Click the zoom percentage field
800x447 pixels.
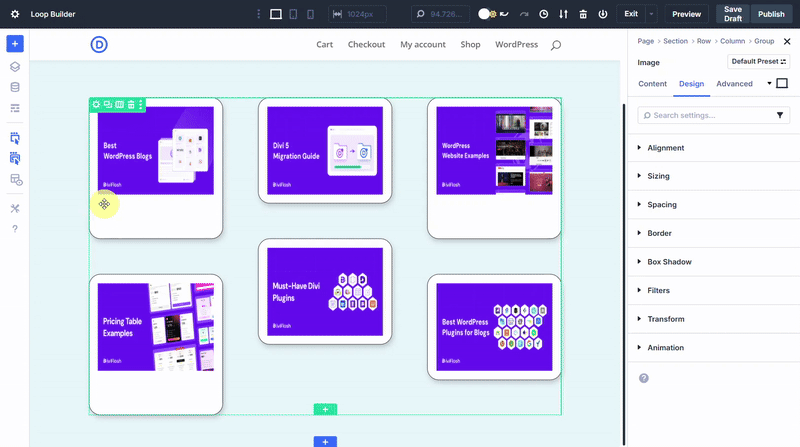tap(440, 14)
